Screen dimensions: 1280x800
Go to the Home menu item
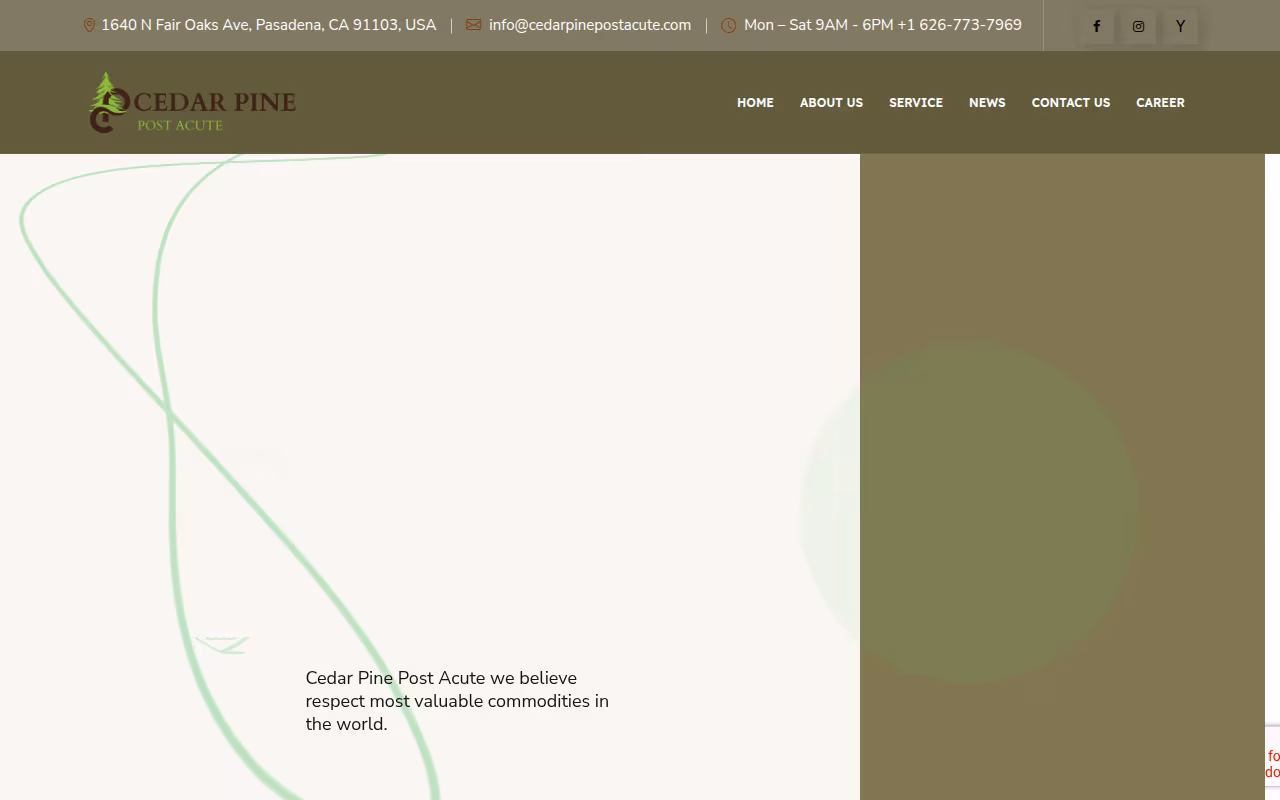tap(755, 102)
